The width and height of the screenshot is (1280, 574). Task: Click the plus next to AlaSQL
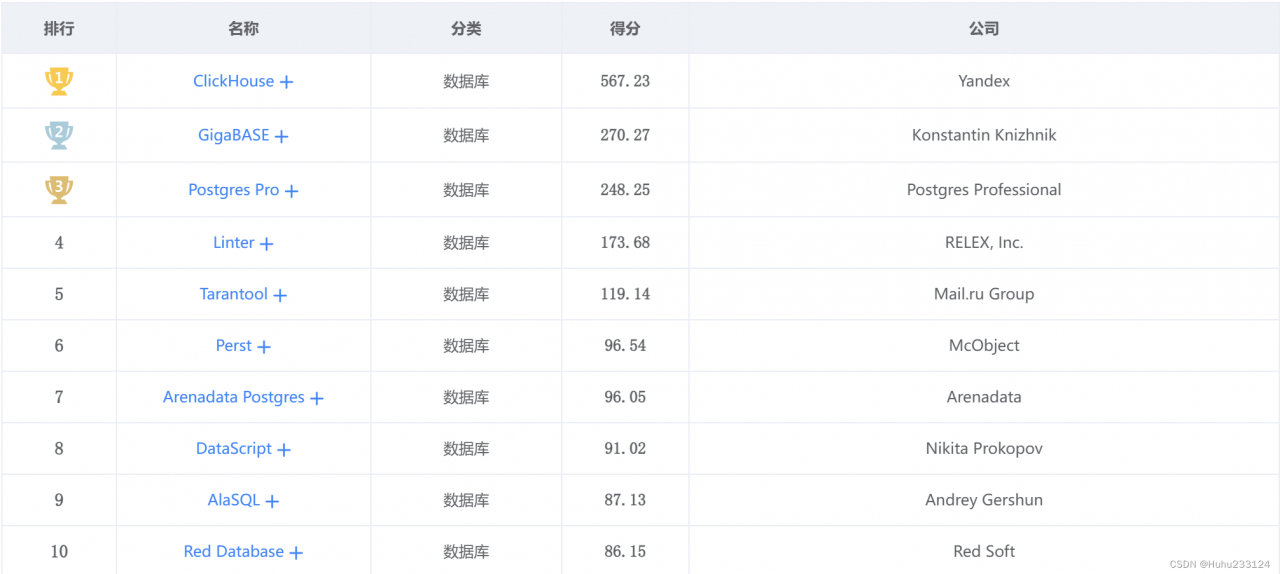click(x=272, y=501)
